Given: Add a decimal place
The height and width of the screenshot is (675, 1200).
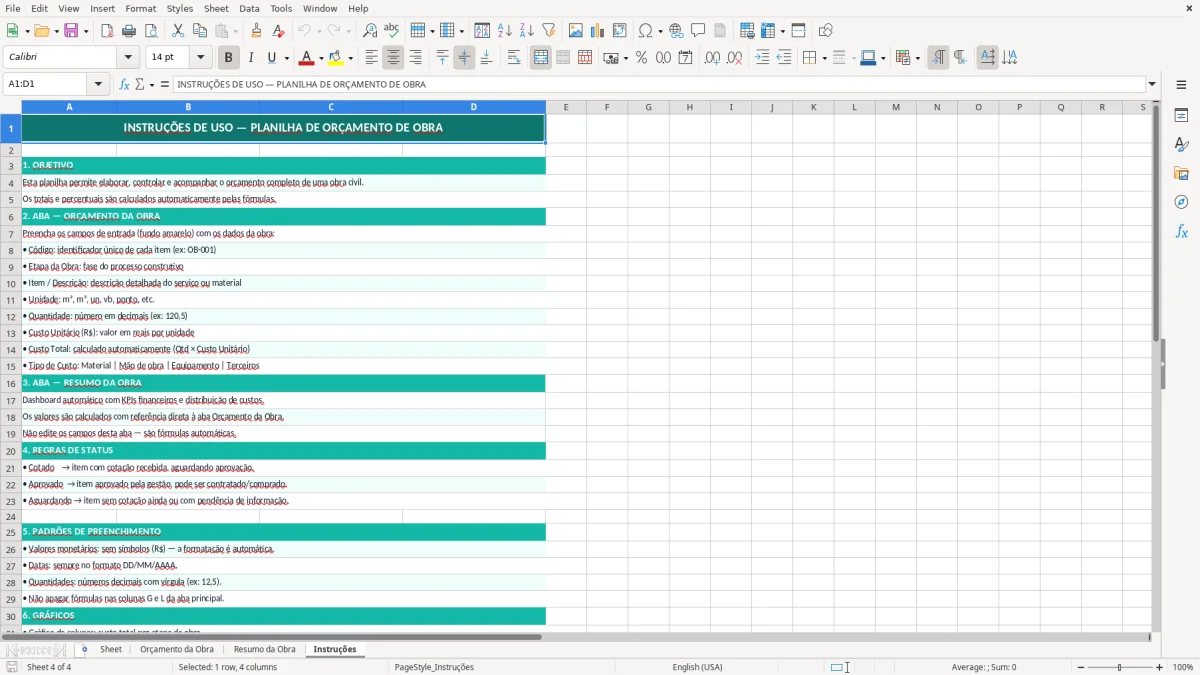Looking at the screenshot, I should 712,58.
